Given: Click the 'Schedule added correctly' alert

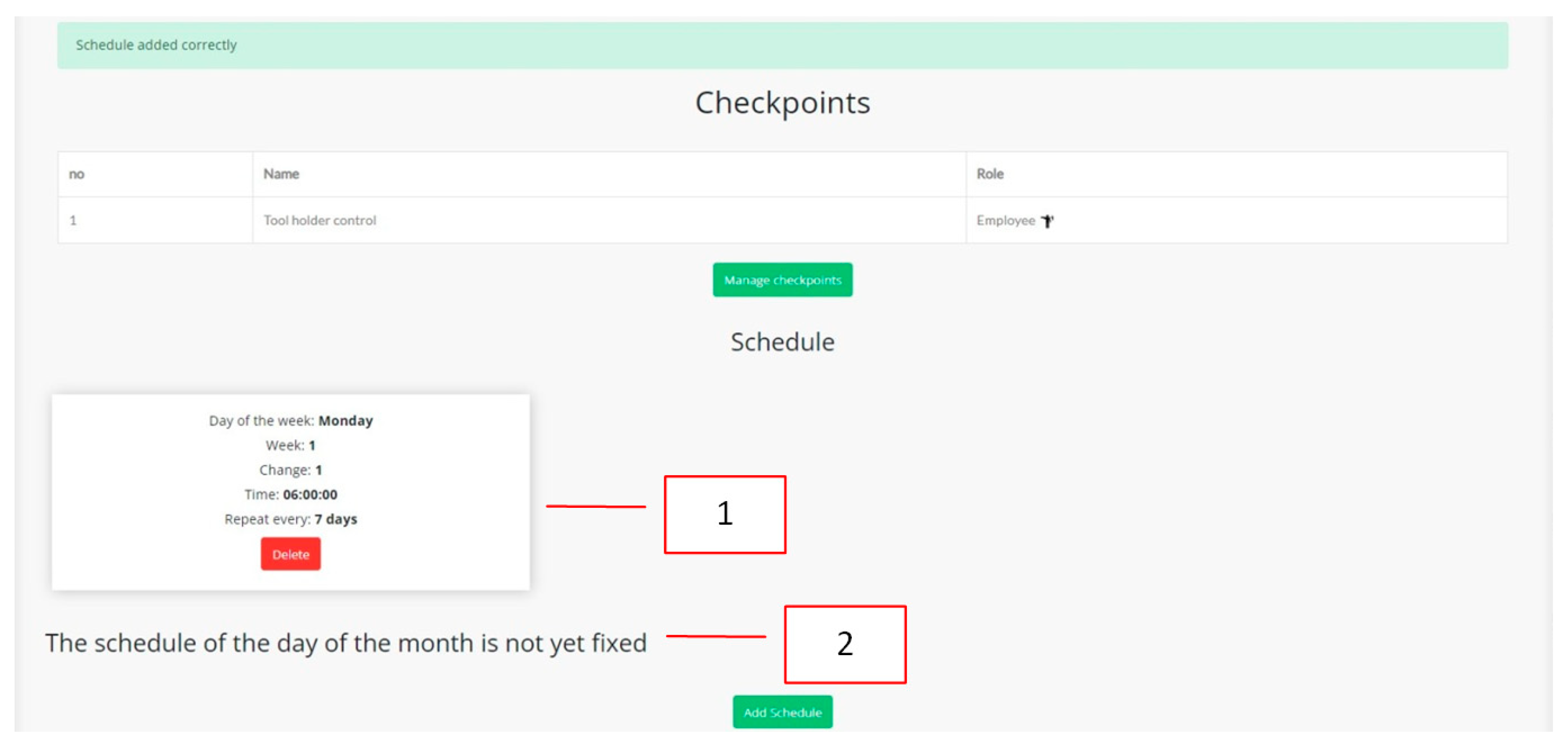Looking at the screenshot, I should pyautogui.click(x=157, y=45).
